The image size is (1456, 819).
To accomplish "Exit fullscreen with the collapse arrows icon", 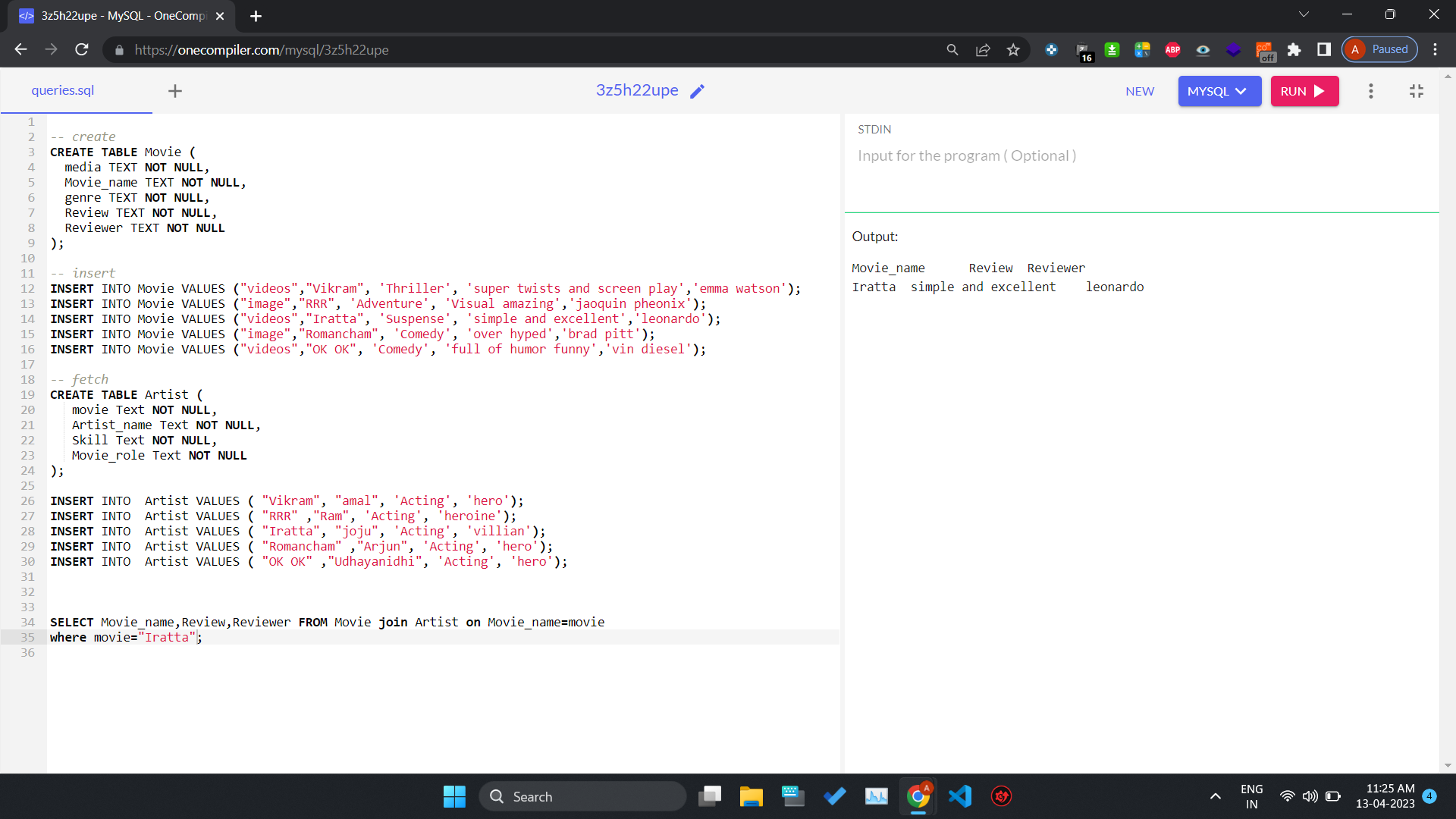I will tap(1416, 91).
